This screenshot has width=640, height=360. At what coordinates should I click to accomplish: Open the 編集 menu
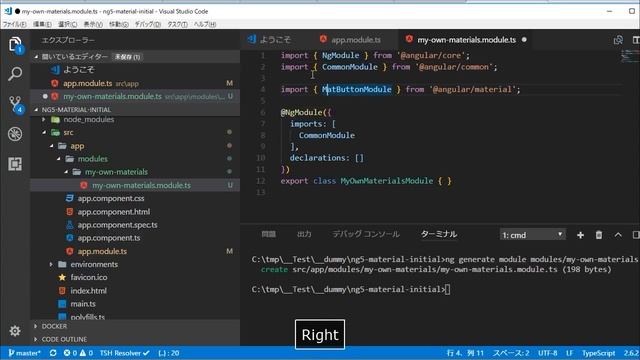point(42,24)
